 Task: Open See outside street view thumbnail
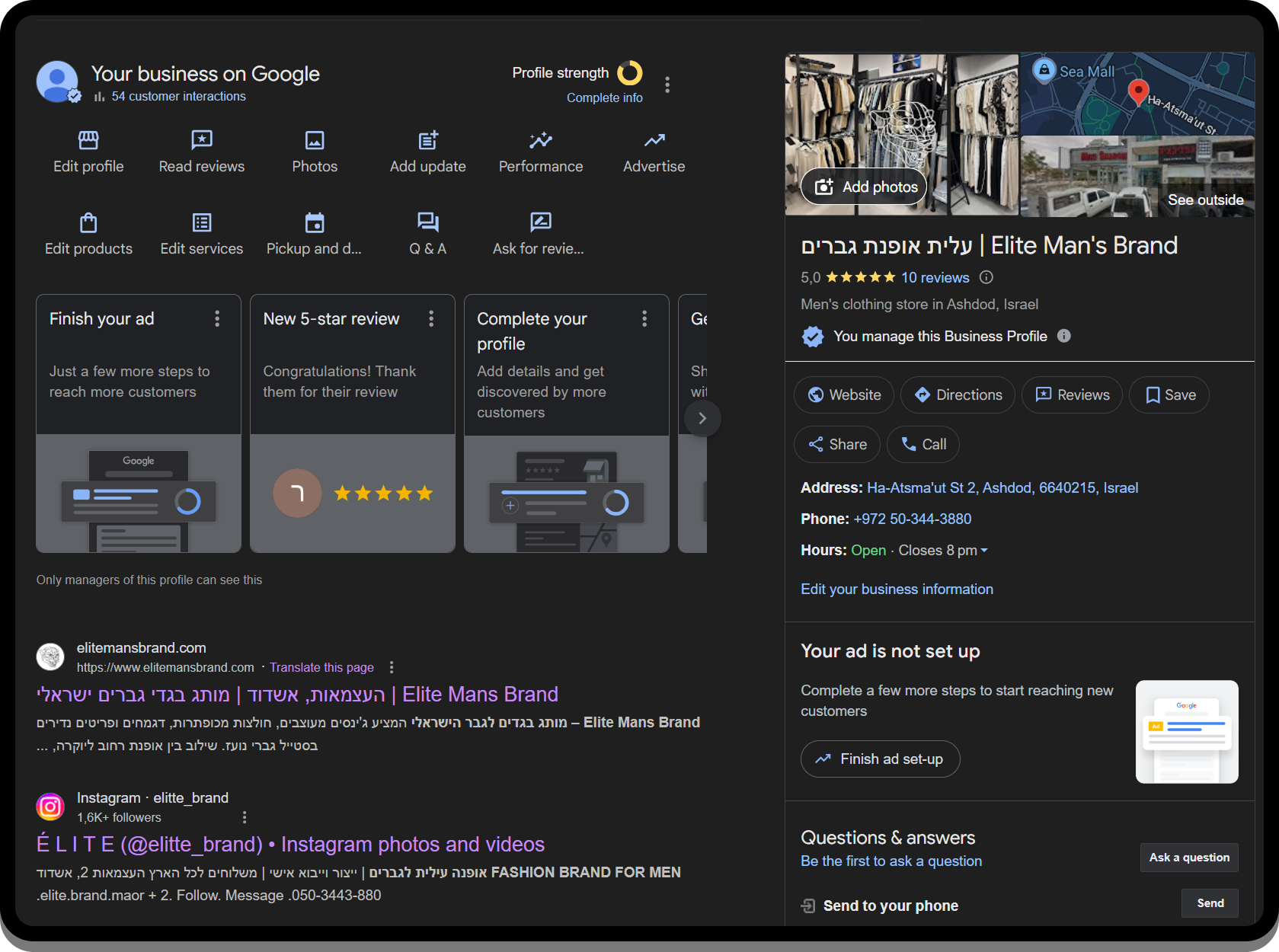click(x=1137, y=177)
